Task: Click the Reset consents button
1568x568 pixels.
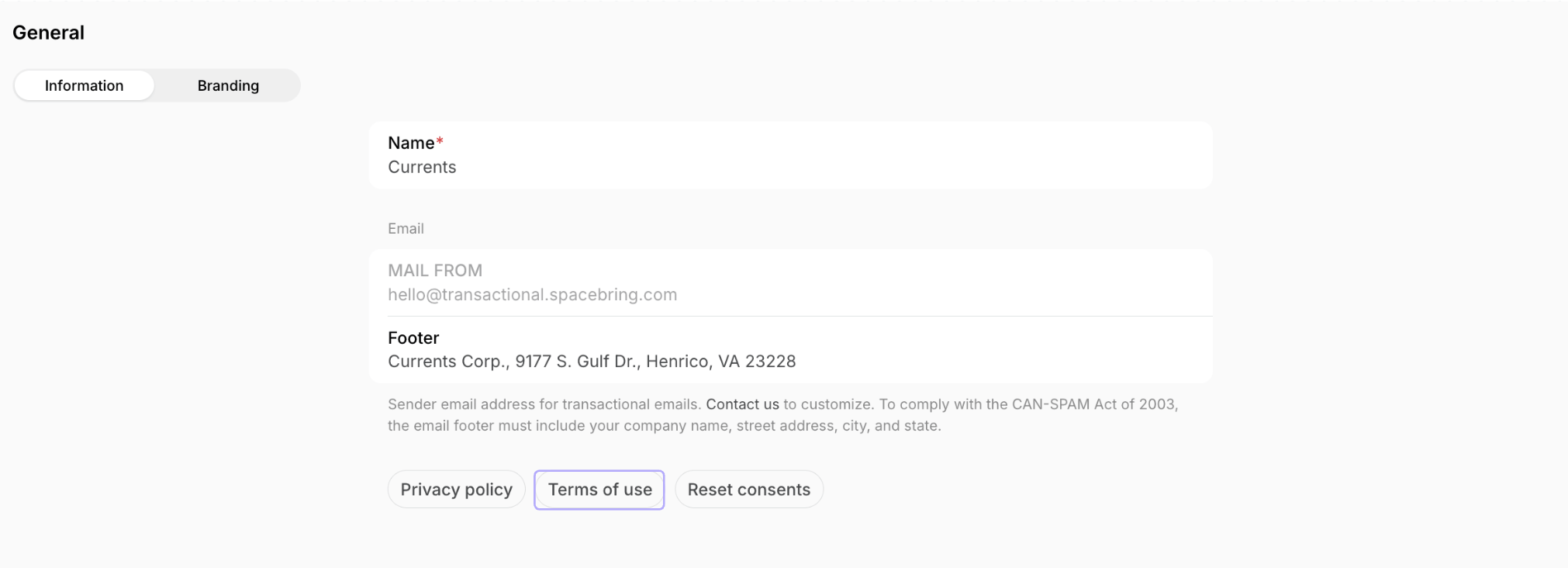Action: coord(748,490)
